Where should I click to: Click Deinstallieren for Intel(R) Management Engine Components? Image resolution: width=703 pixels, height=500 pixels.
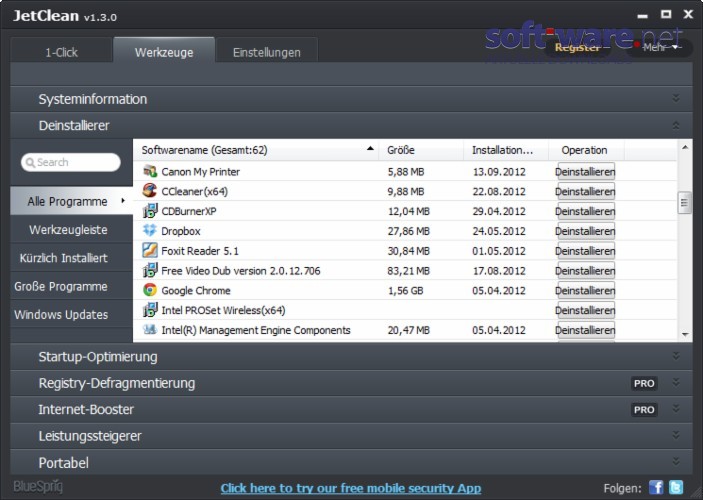click(586, 330)
